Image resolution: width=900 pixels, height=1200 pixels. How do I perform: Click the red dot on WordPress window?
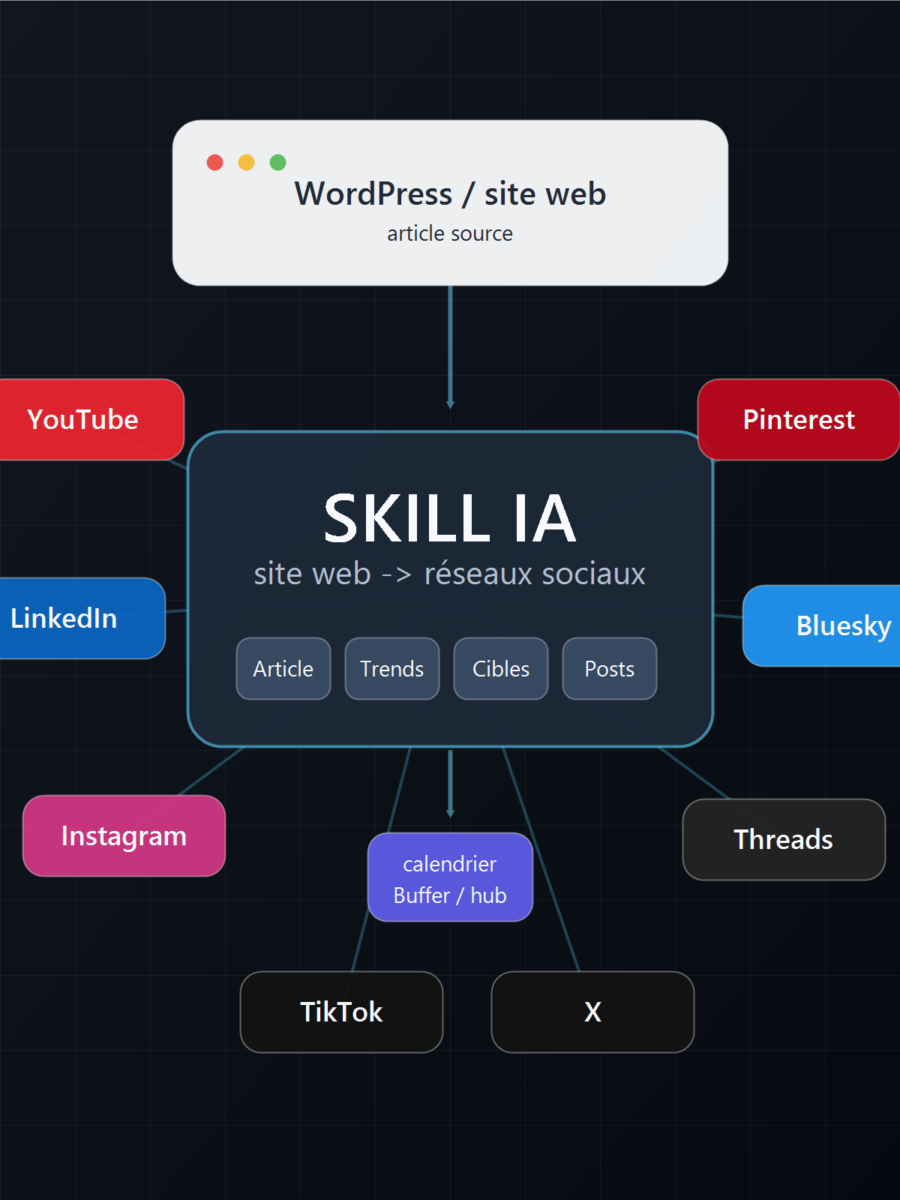[214, 162]
